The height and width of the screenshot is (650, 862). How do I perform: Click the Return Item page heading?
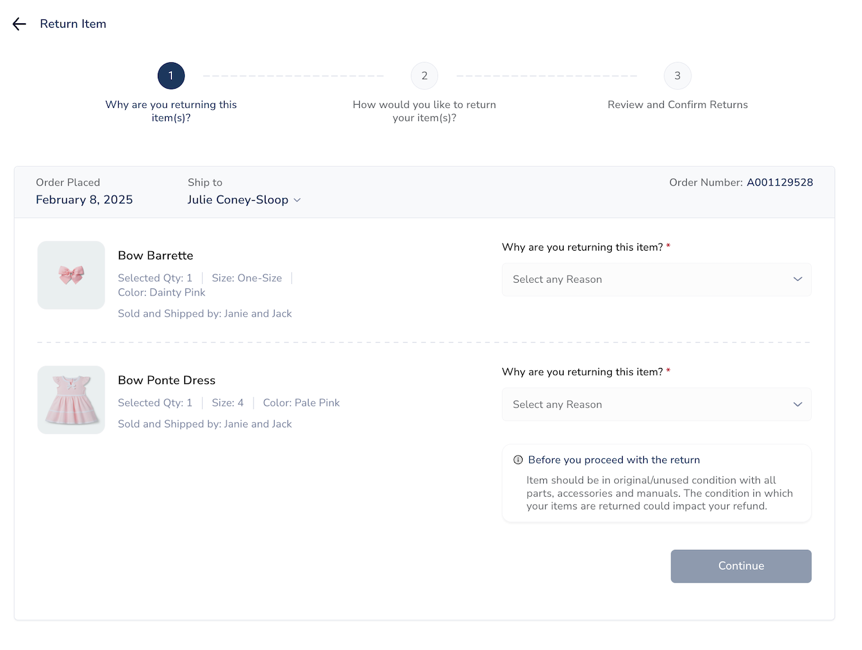coord(73,24)
